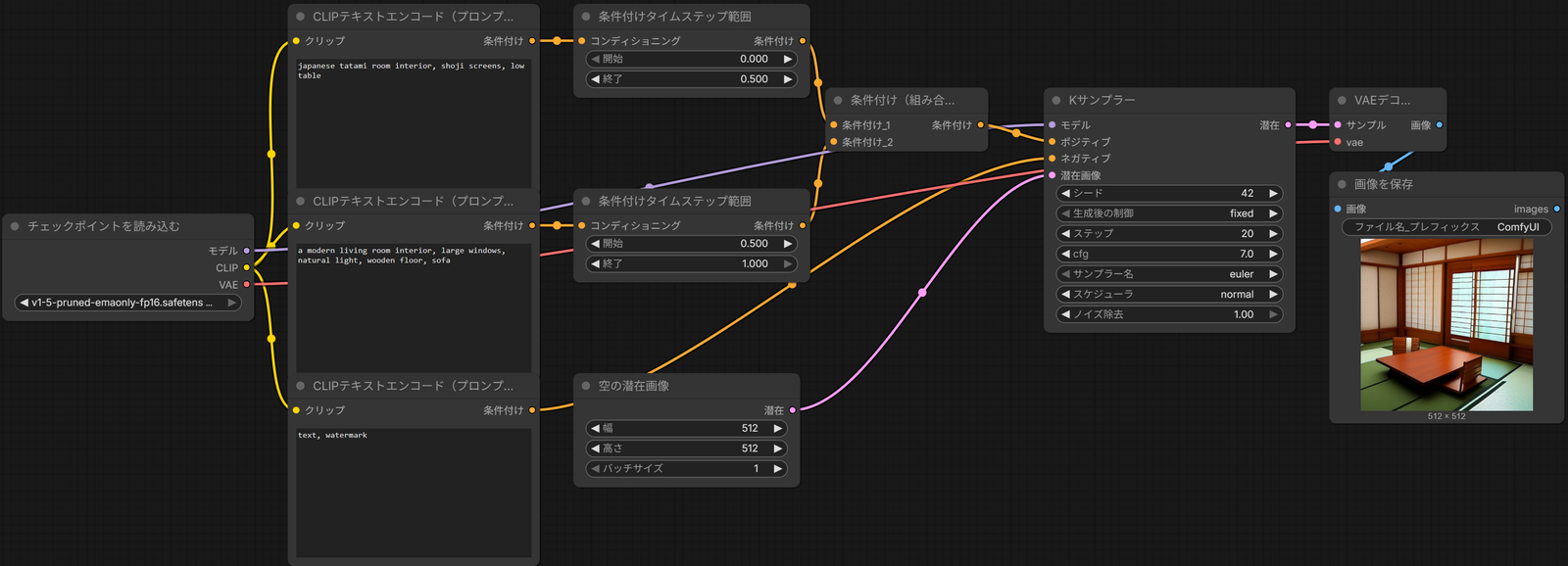
Task: Collapse the CLIP node with the modern living room prompt
Action: tap(301, 201)
